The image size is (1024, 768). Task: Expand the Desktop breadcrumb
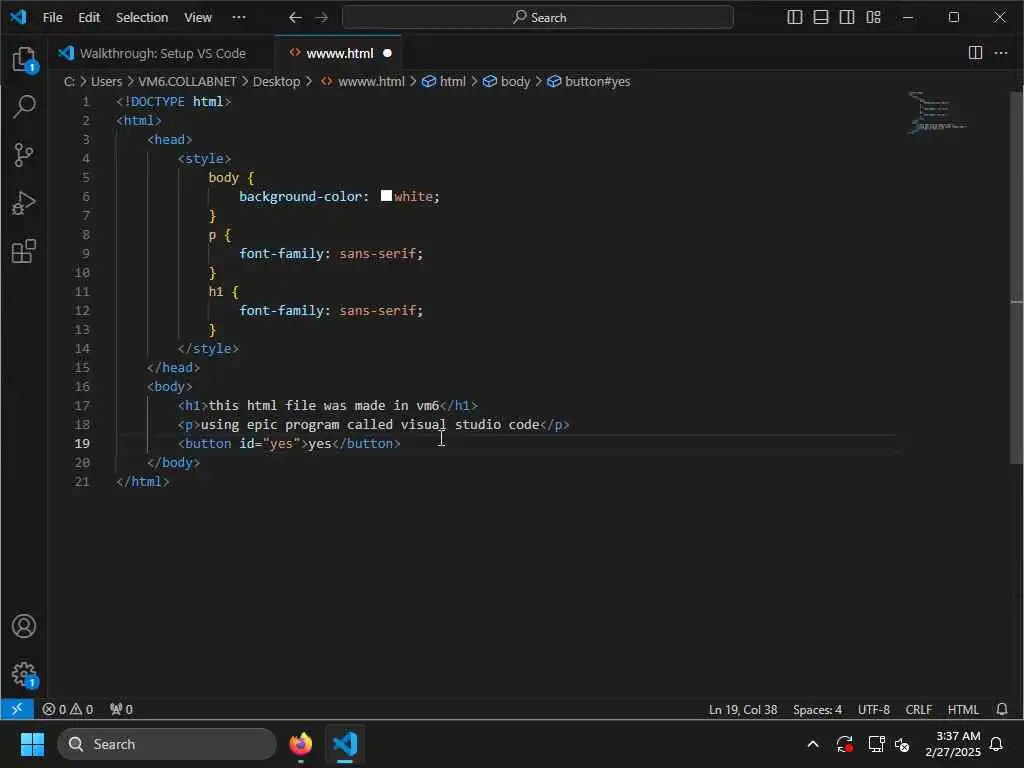point(276,82)
